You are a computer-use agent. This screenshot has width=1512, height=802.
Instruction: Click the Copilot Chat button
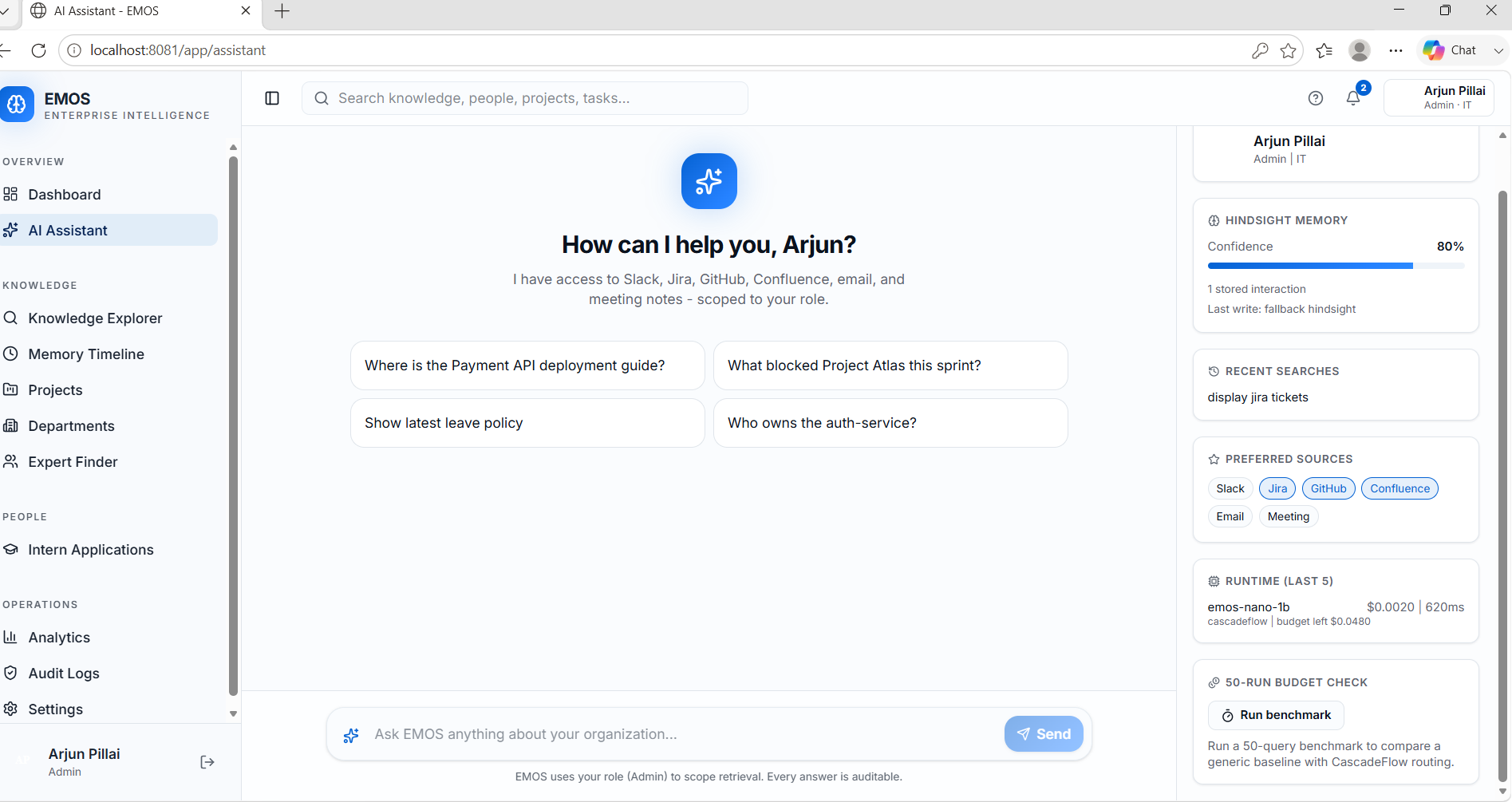[1451, 50]
